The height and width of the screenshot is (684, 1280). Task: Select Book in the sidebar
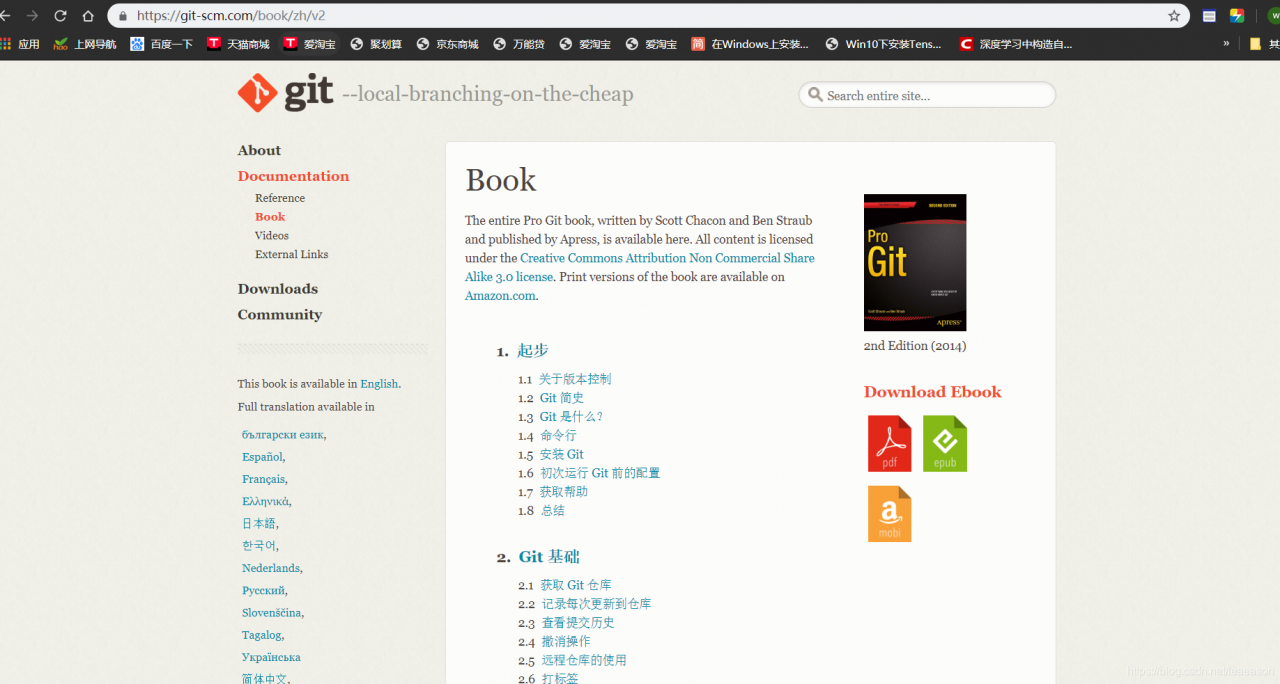coord(270,216)
